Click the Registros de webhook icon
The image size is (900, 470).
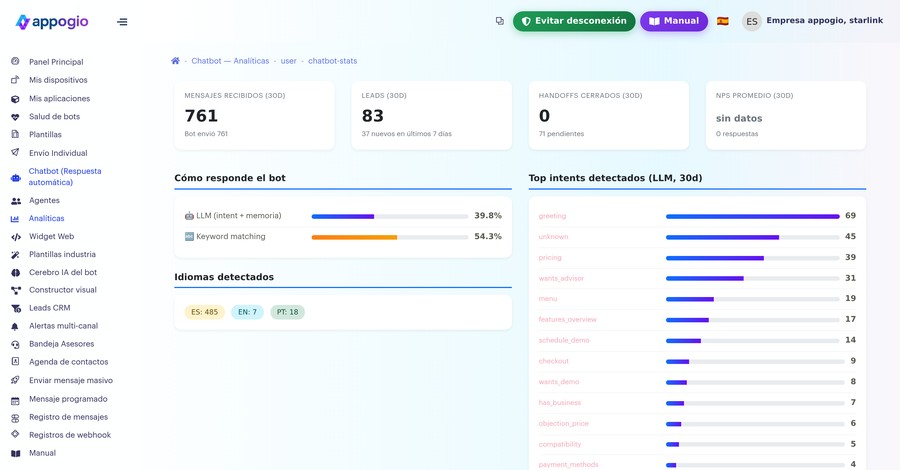coord(15,434)
